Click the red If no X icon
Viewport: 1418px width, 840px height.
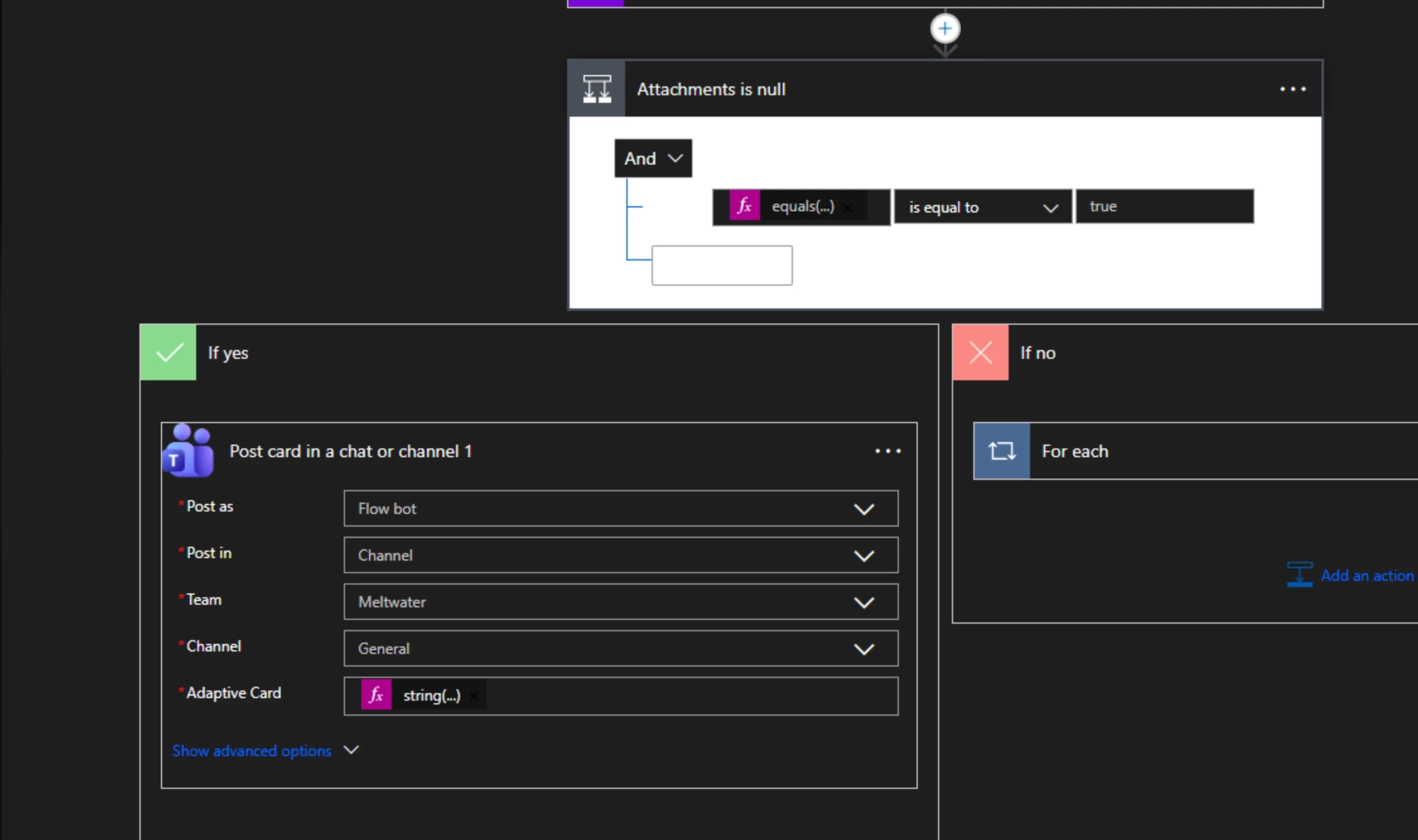tap(980, 353)
